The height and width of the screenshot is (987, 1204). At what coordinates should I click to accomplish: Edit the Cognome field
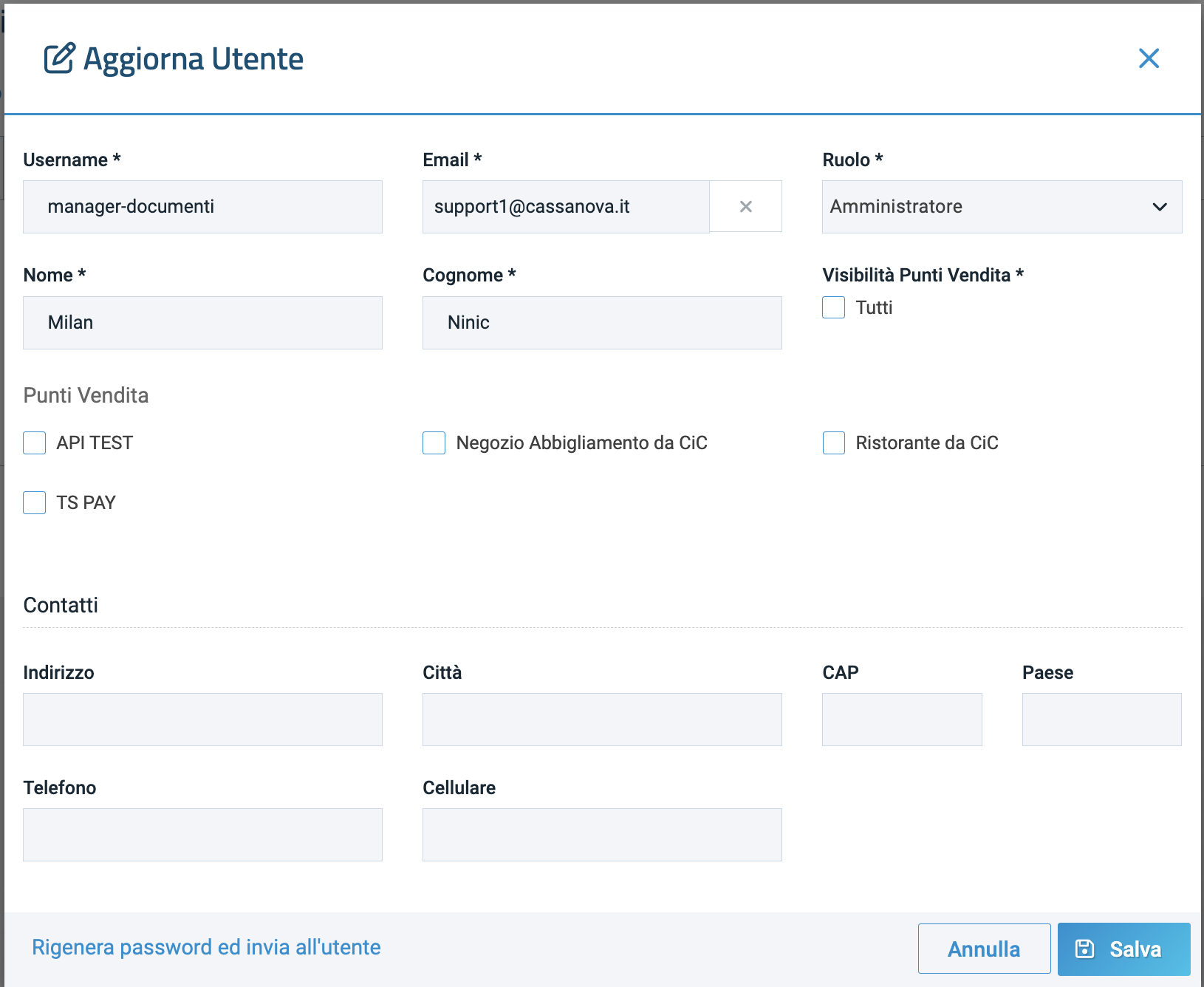click(x=602, y=323)
